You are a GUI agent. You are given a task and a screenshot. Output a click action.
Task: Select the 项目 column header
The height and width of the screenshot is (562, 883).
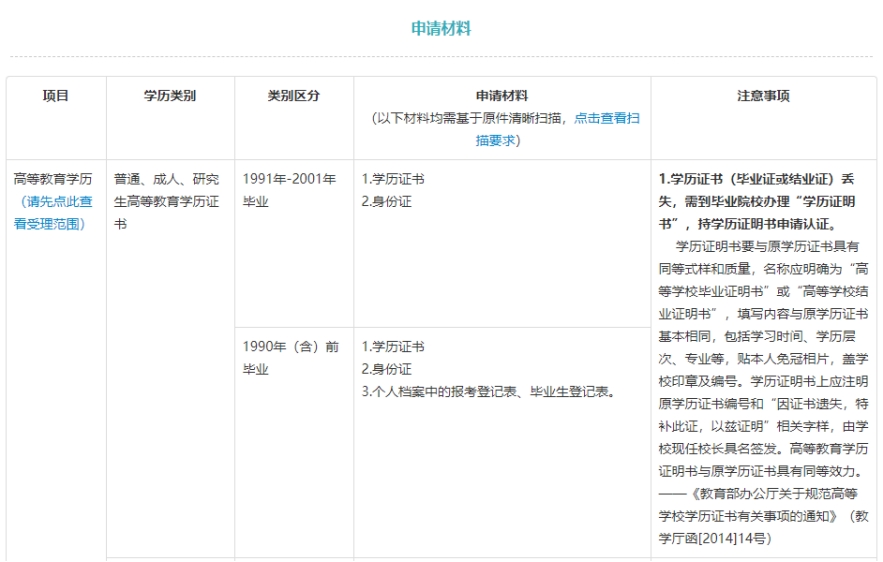pos(56,97)
